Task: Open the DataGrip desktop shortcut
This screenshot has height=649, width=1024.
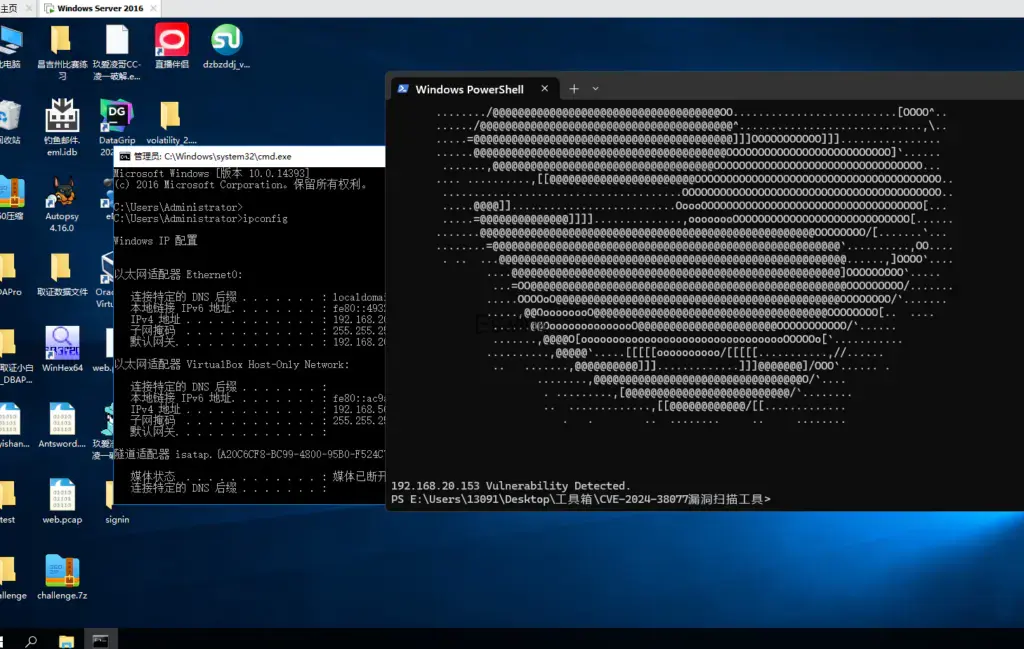Action: [117, 118]
